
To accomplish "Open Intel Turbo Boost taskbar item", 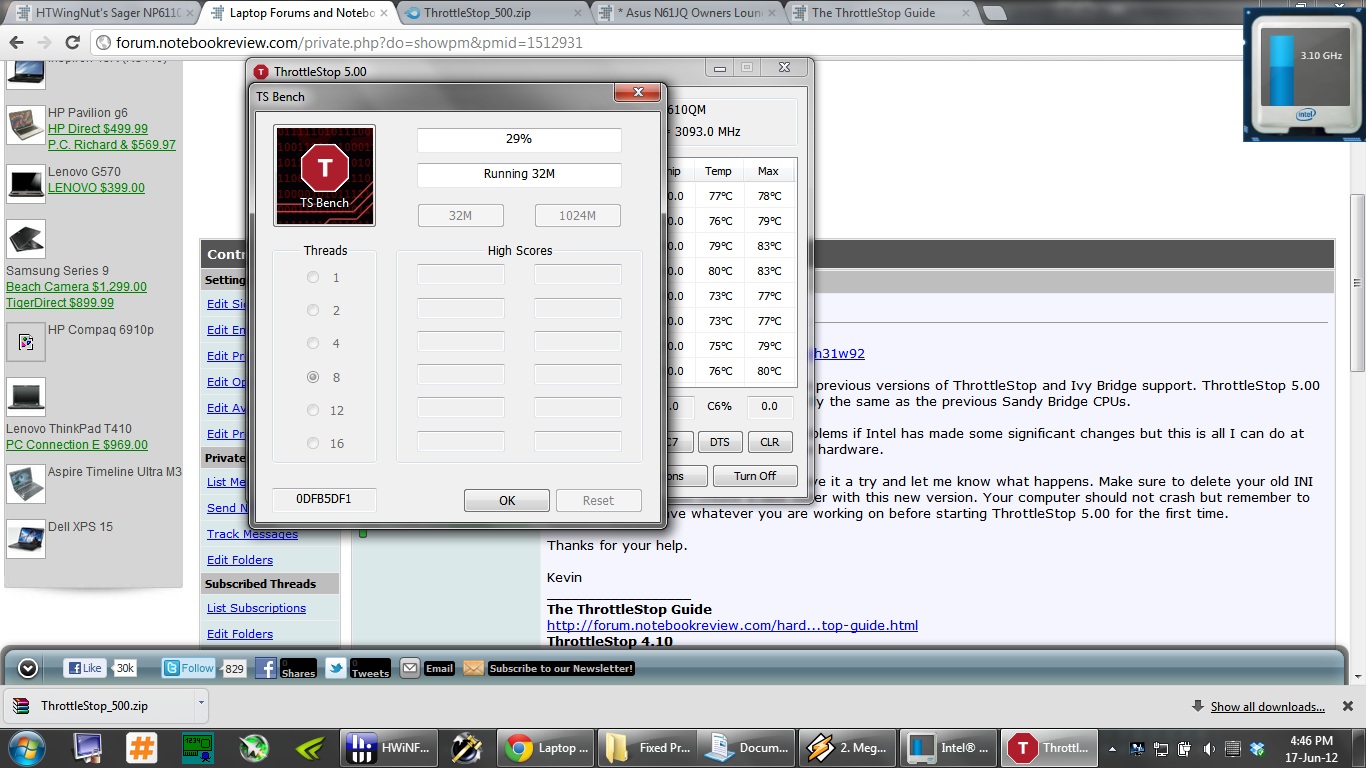I will tap(948, 747).
